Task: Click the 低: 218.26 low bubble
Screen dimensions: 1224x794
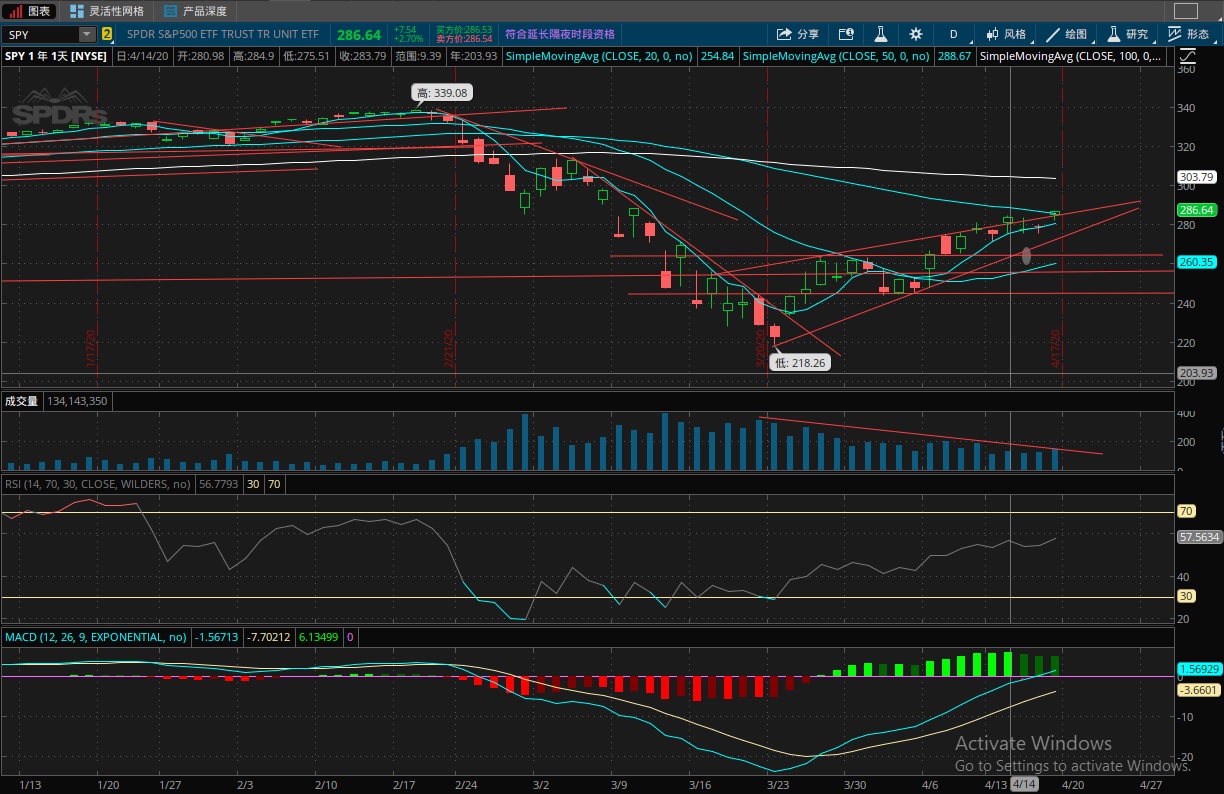Action: tap(801, 363)
